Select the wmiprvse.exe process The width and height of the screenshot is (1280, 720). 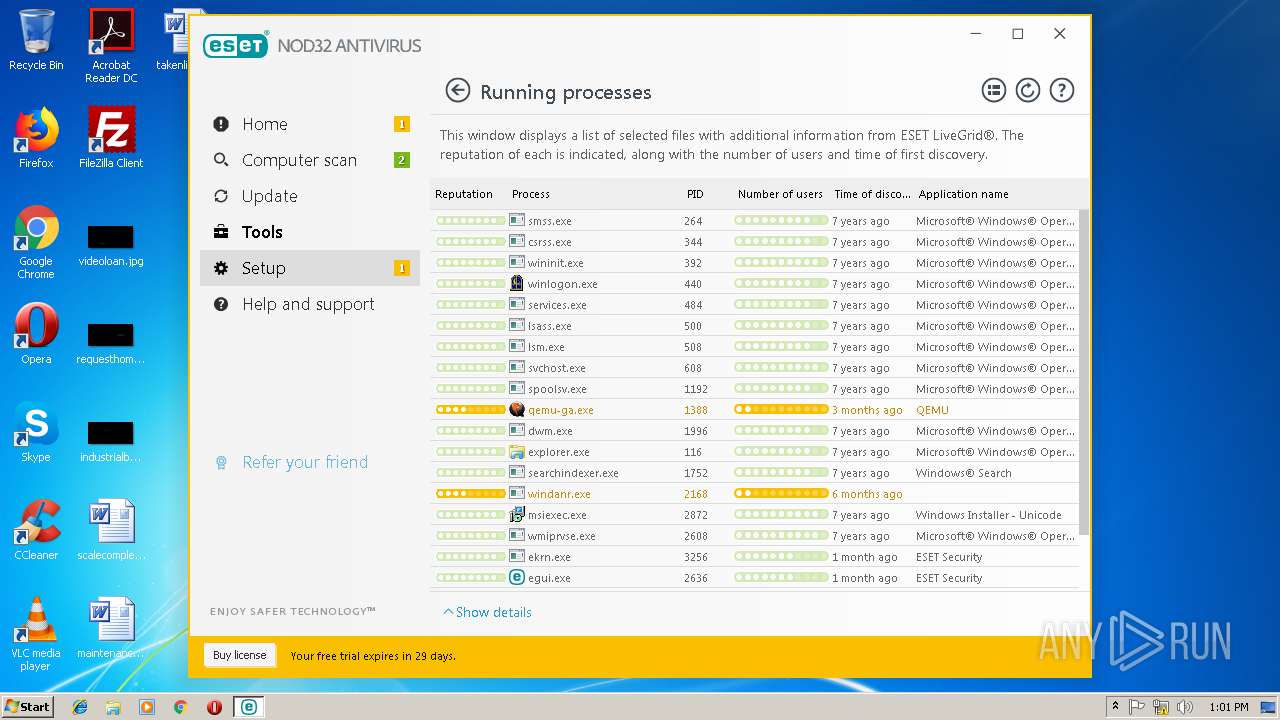pos(755,536)
